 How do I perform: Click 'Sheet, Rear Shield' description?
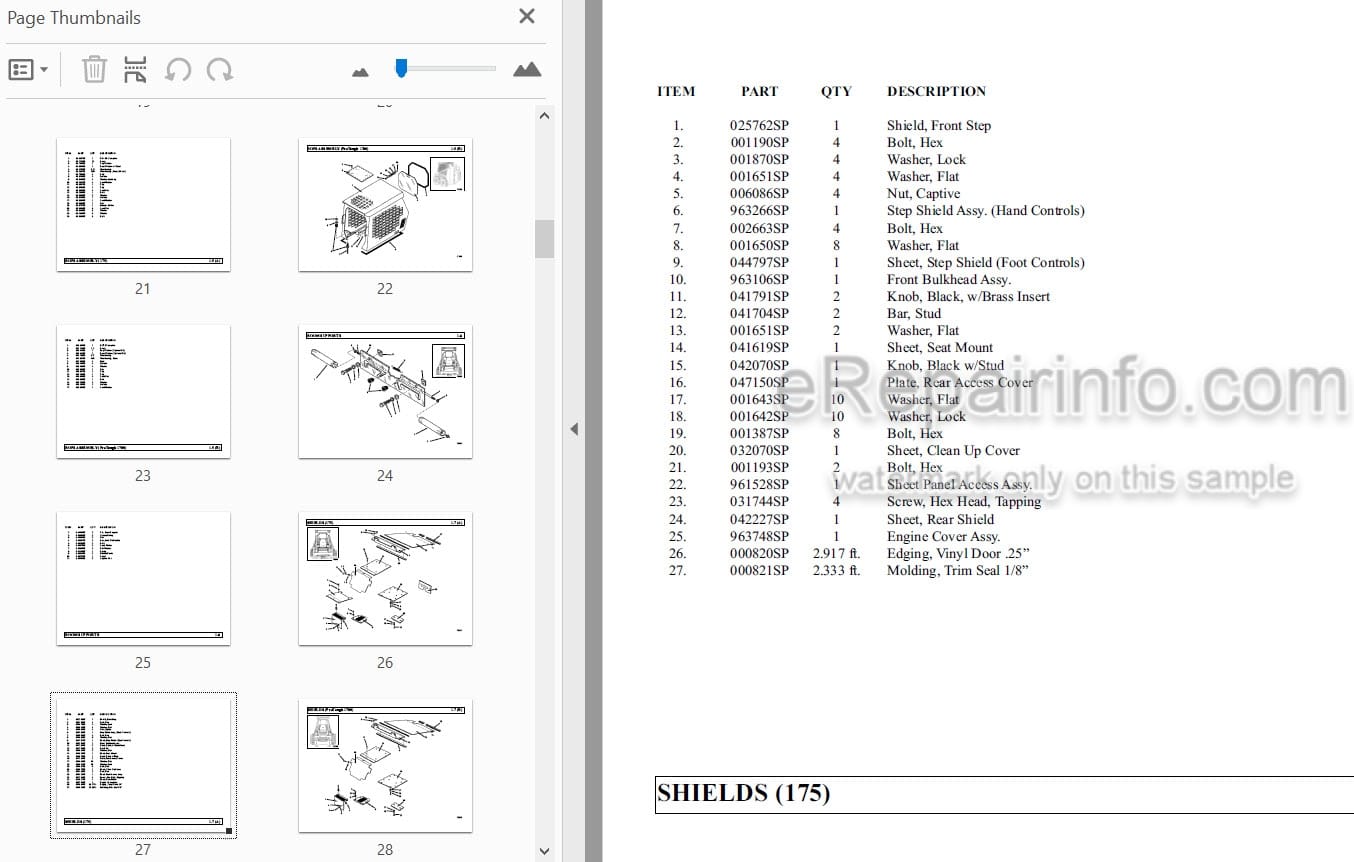coord(941,520)
